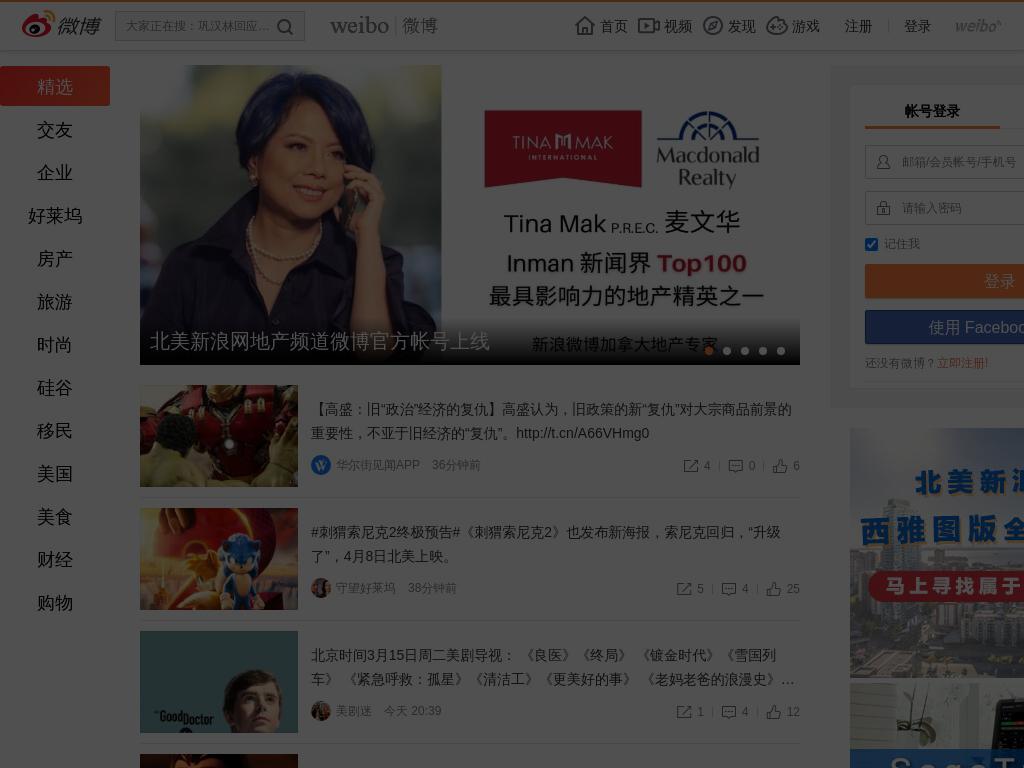This screenshot has width=1024, height=768.
Task: Select the 帐号登录 tab
Action: 932,111
